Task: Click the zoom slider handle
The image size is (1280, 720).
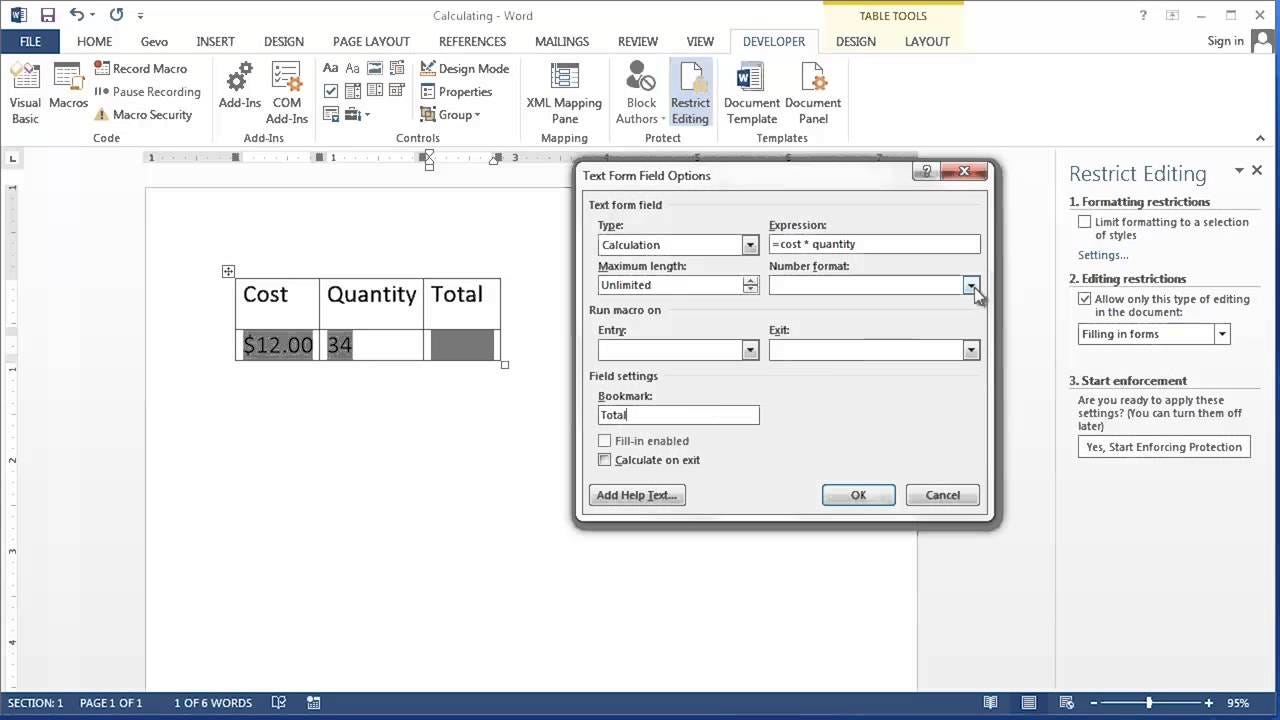Action: pos(1149,703)
